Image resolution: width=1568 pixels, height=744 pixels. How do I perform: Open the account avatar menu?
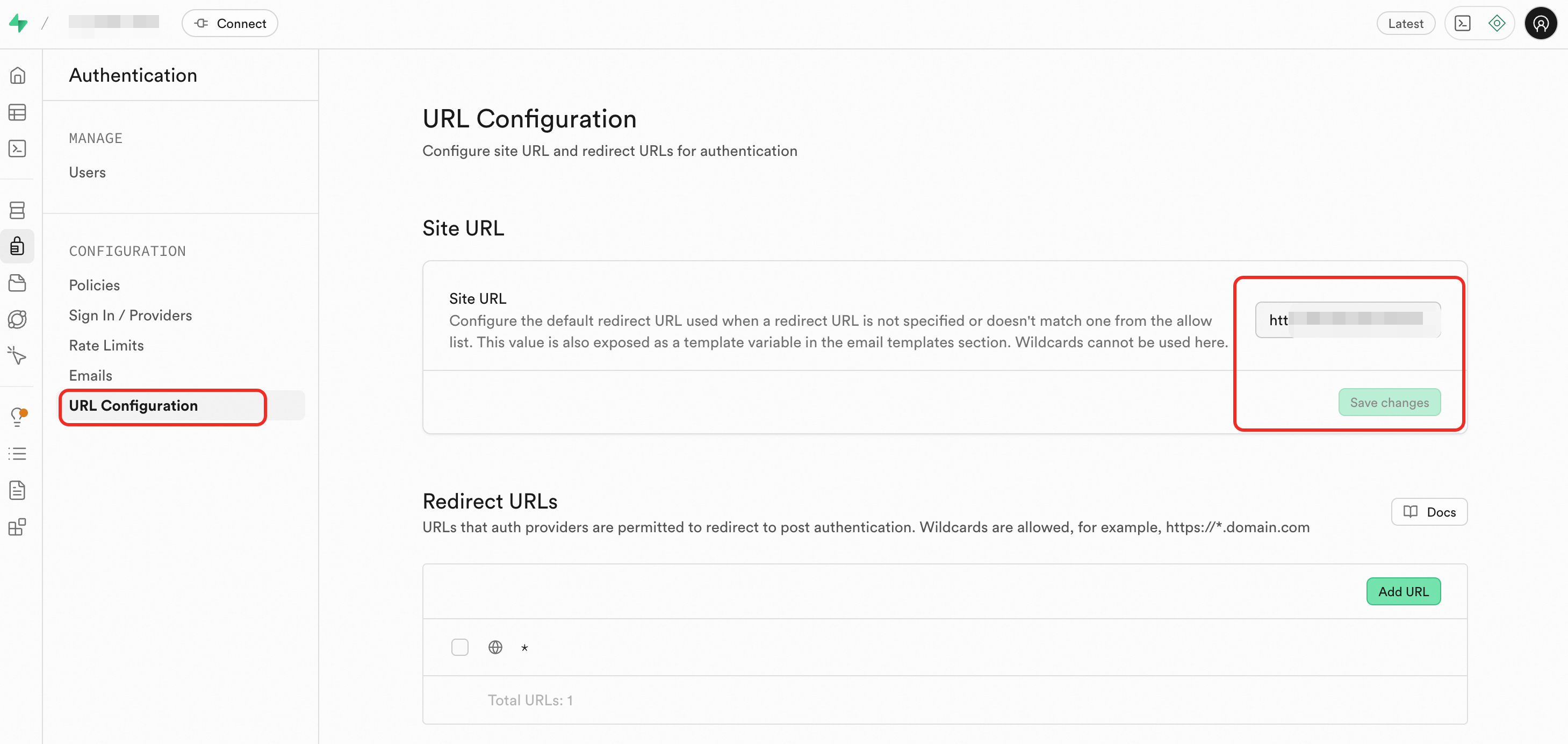point(1541,23)
